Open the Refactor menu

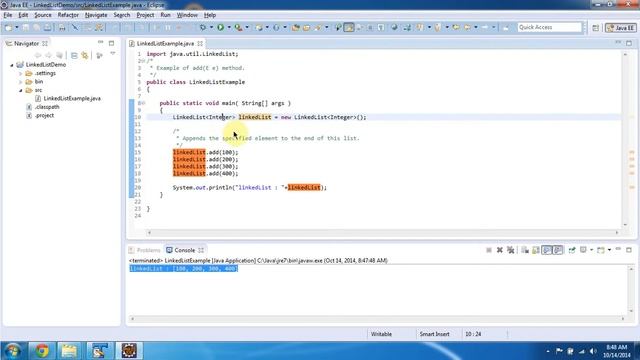(x=68, y=15)
